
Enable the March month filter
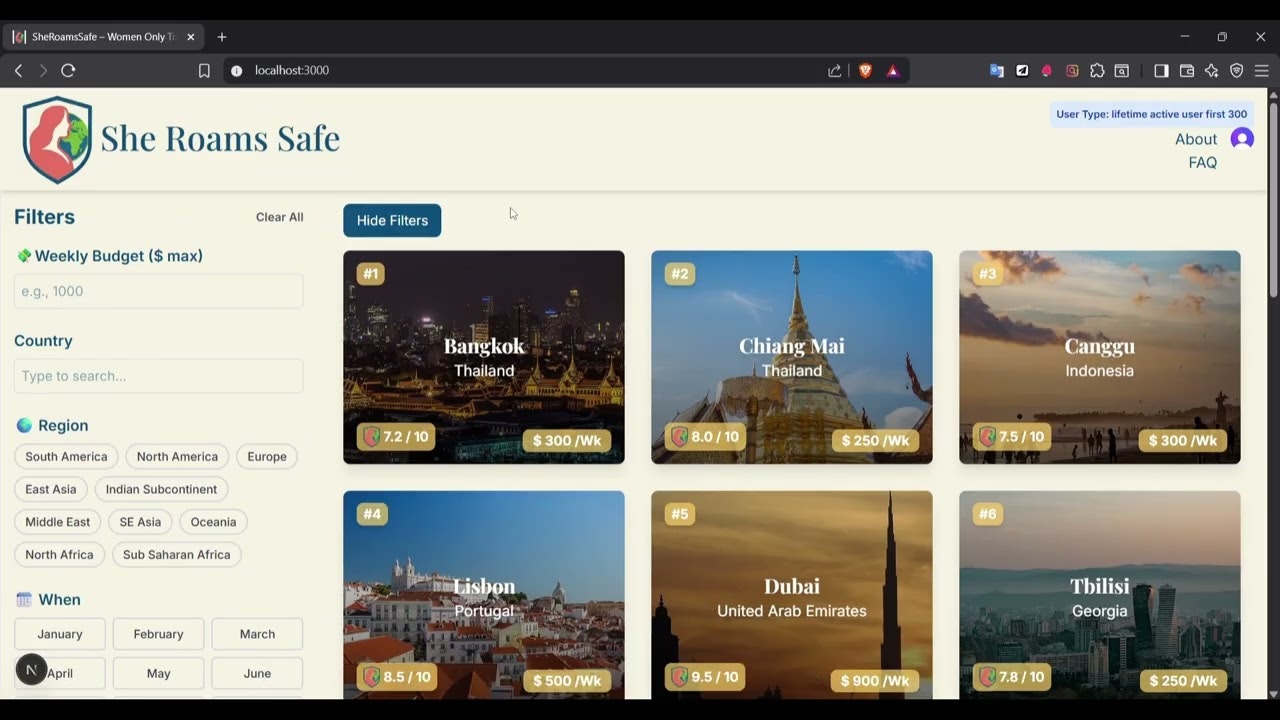tap(257, 633)
